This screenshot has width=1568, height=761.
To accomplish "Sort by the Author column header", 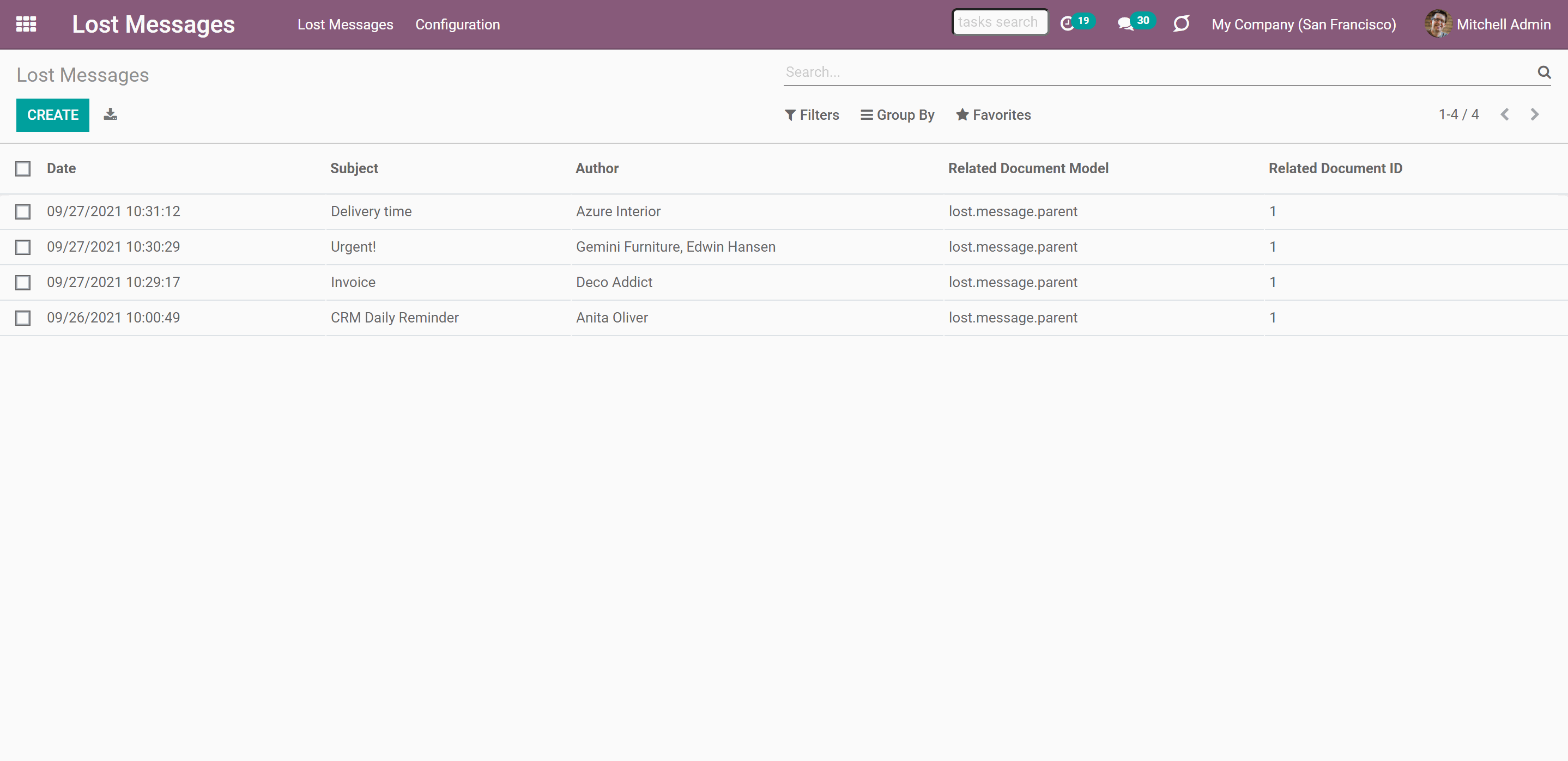I will coord(597,168).
